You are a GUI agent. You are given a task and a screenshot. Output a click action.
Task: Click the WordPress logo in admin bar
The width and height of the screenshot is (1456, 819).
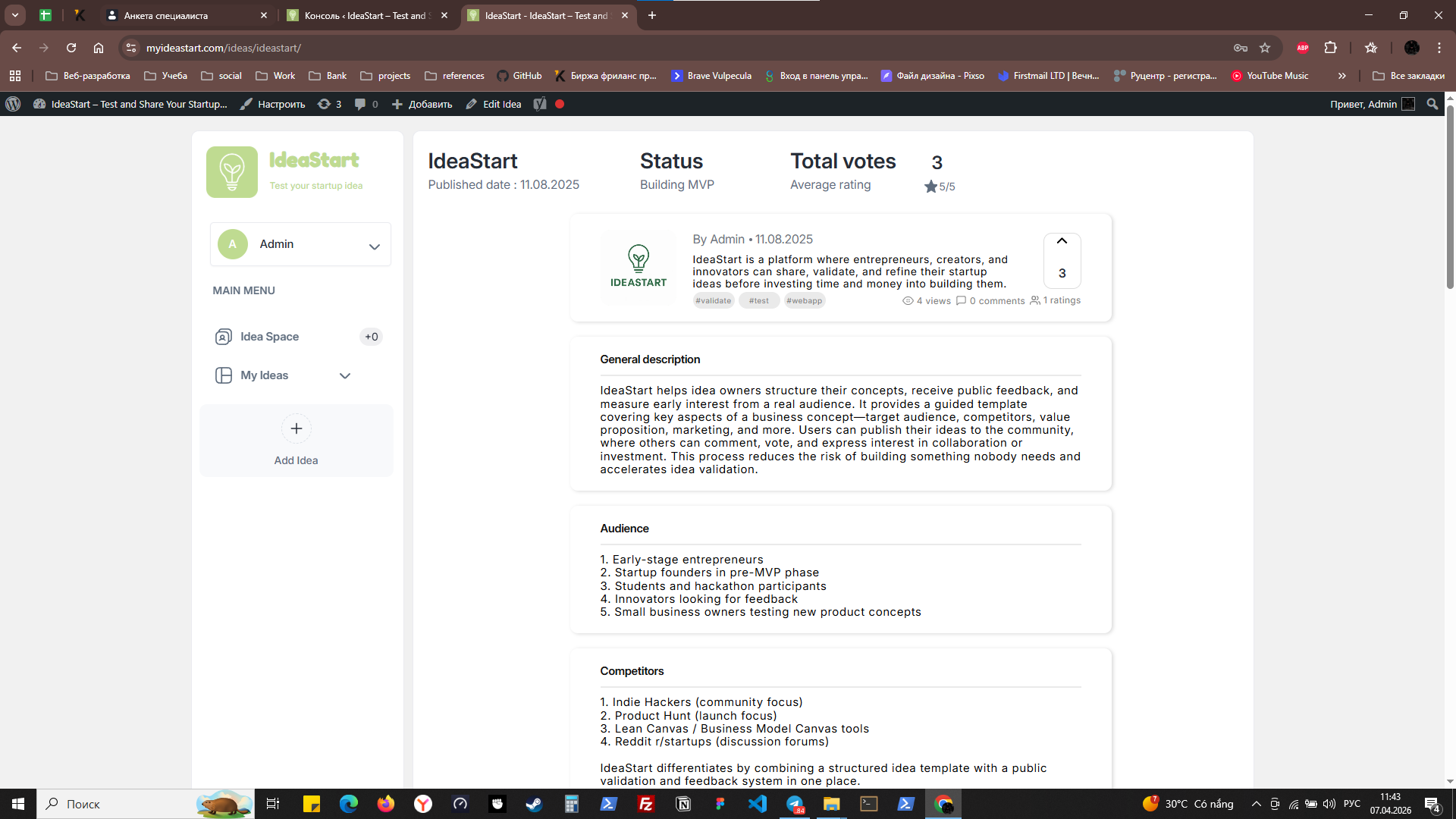(13, 104)
